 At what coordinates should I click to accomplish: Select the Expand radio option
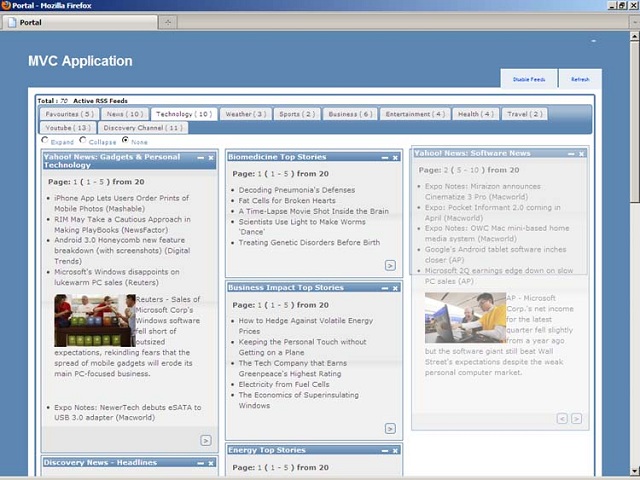[45, 140]
